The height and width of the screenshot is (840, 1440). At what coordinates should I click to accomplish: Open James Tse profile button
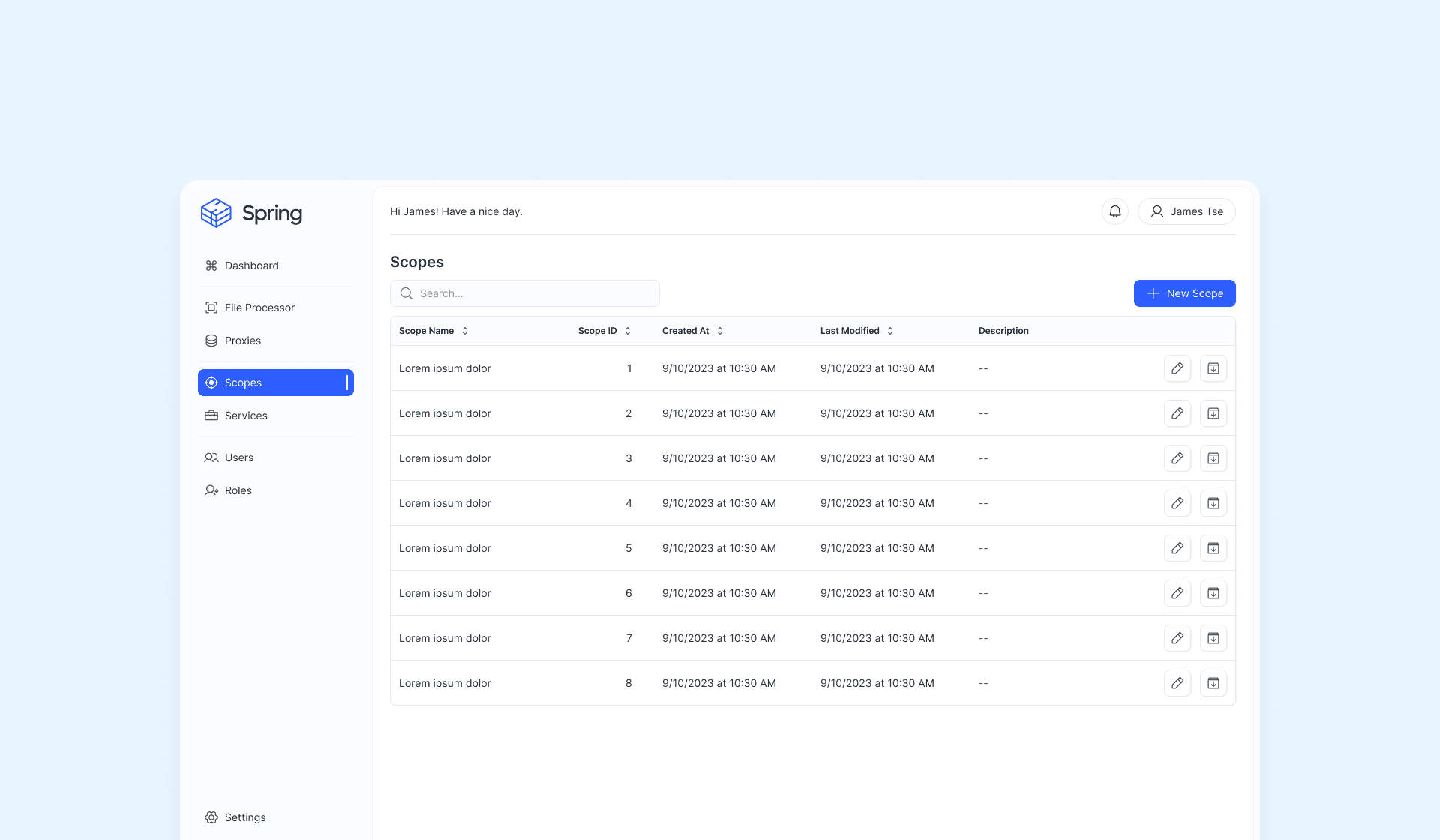[1186, 211]
